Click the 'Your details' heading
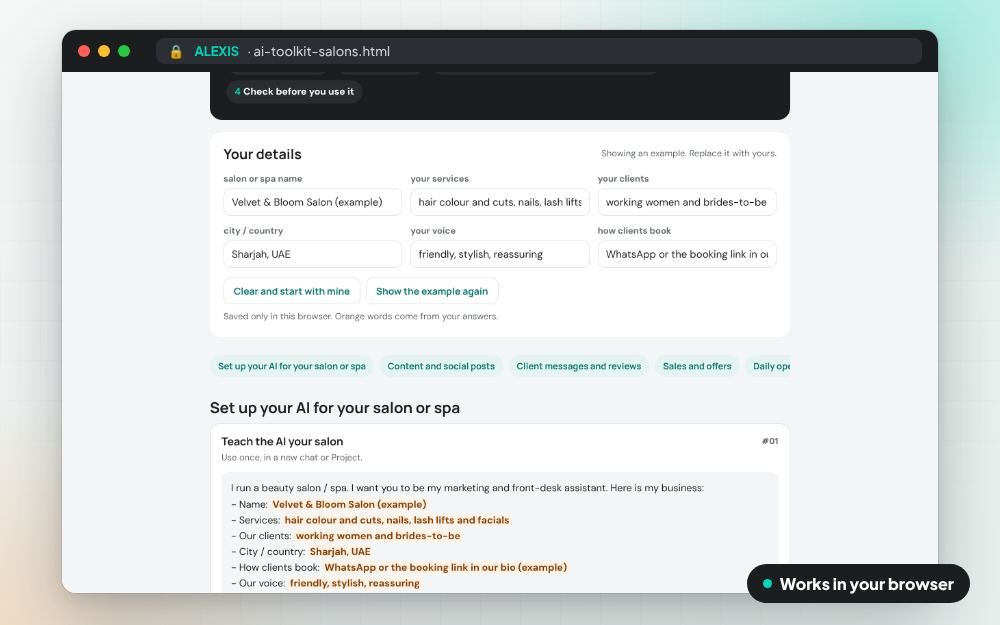Image resolution: width=1000 pixels, height=625 pixels. (x=262, y=154)
